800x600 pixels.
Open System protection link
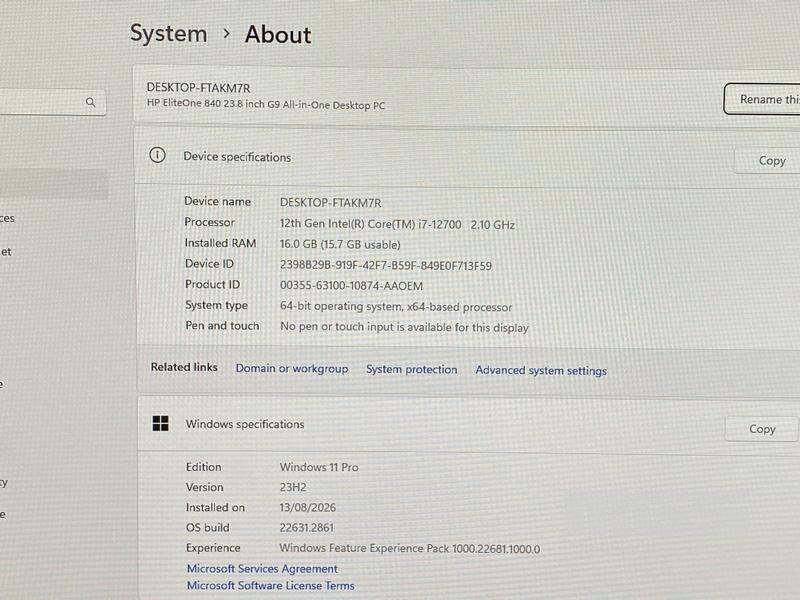pyautogui.click(x=411, y=369)
